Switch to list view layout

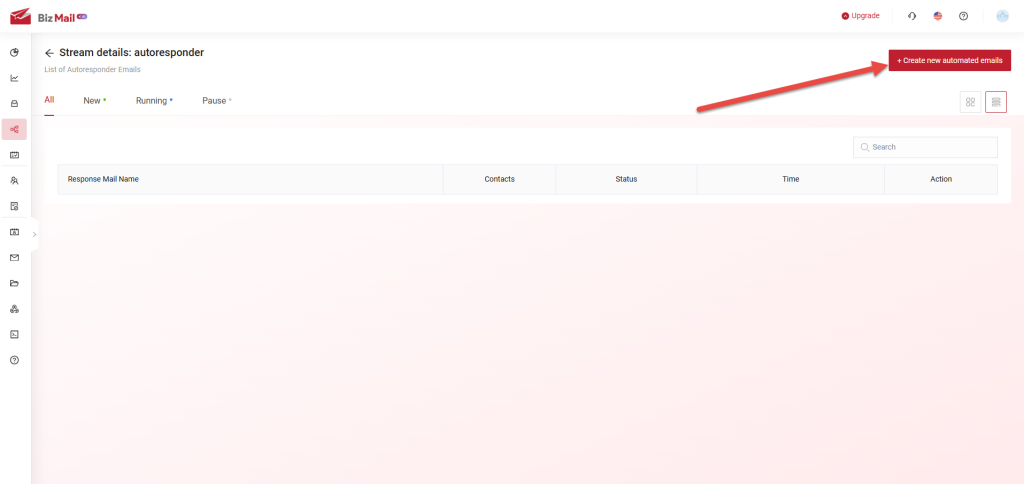996,102
